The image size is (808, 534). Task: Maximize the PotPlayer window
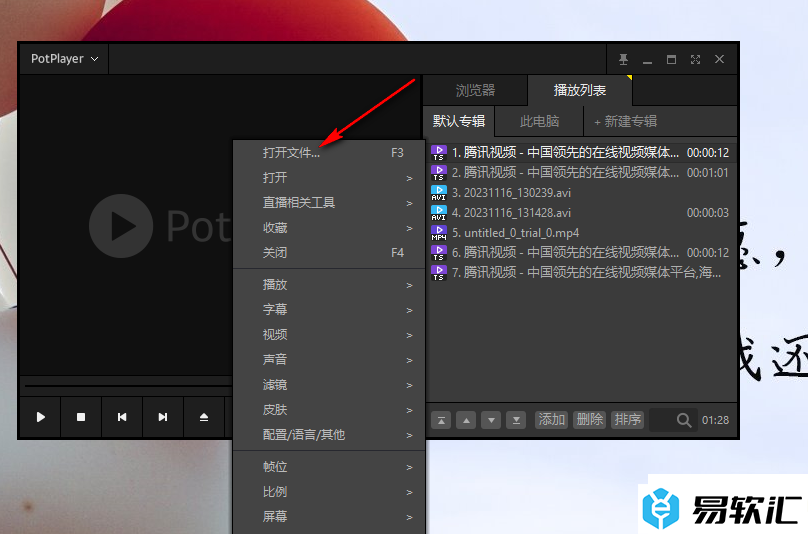point(671,60)
